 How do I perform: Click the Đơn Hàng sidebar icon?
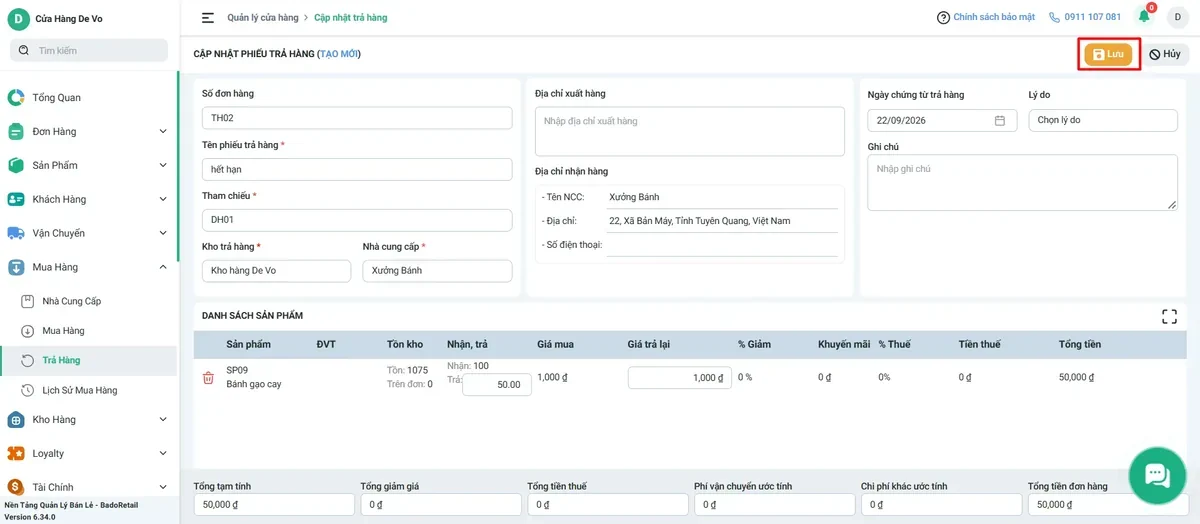[16, 131]
